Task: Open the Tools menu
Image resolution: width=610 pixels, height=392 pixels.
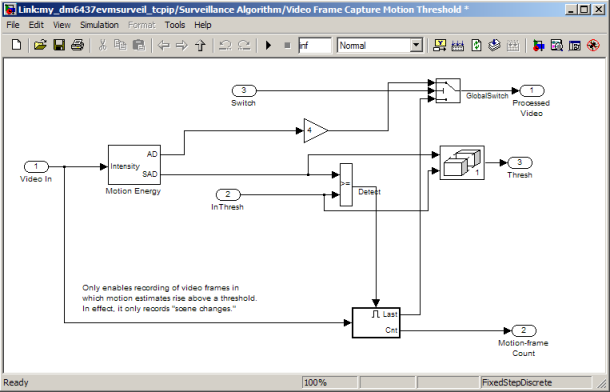Action: (175, 25)
